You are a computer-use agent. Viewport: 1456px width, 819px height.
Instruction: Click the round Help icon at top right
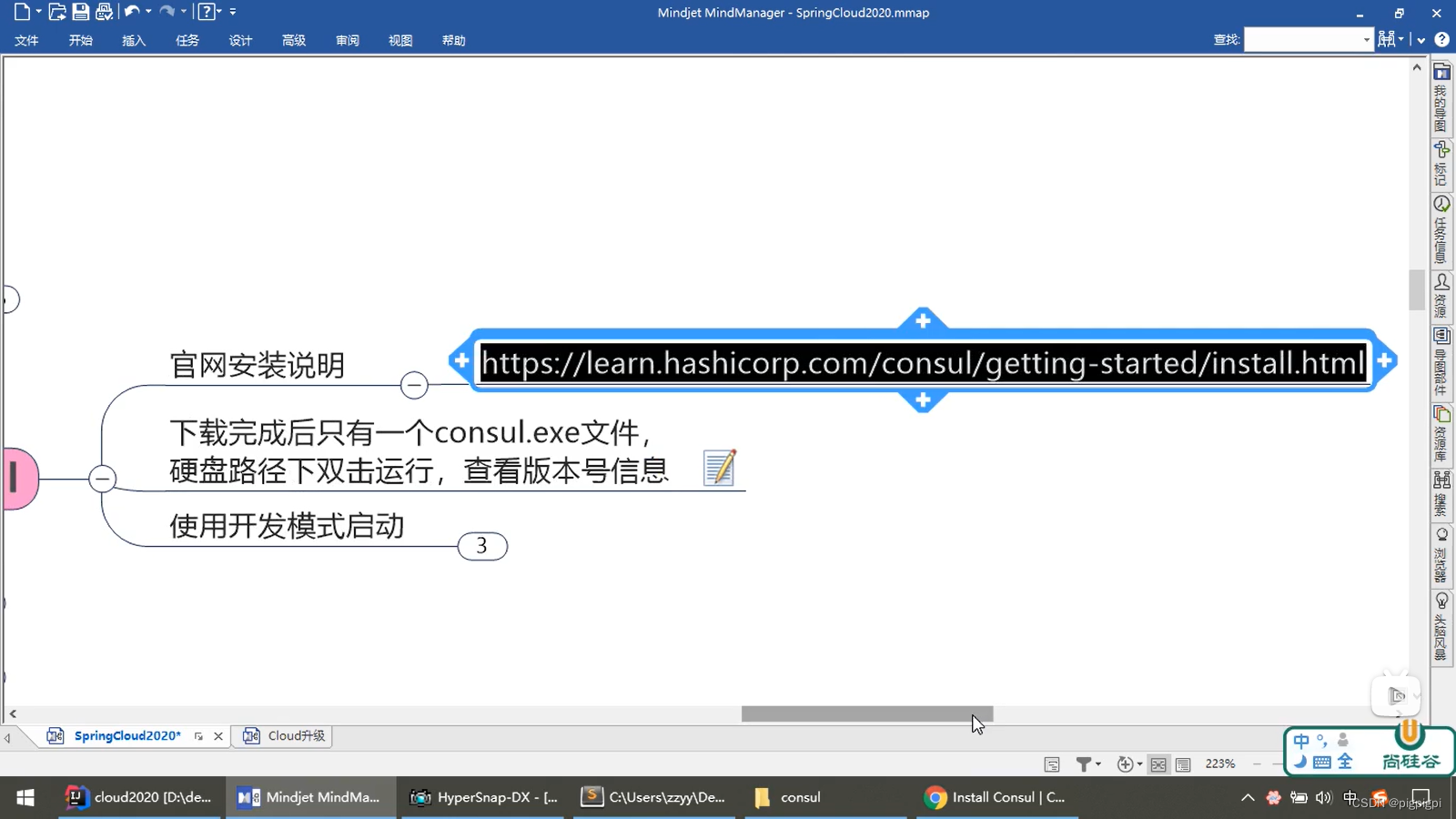[x=1441, y=39]
